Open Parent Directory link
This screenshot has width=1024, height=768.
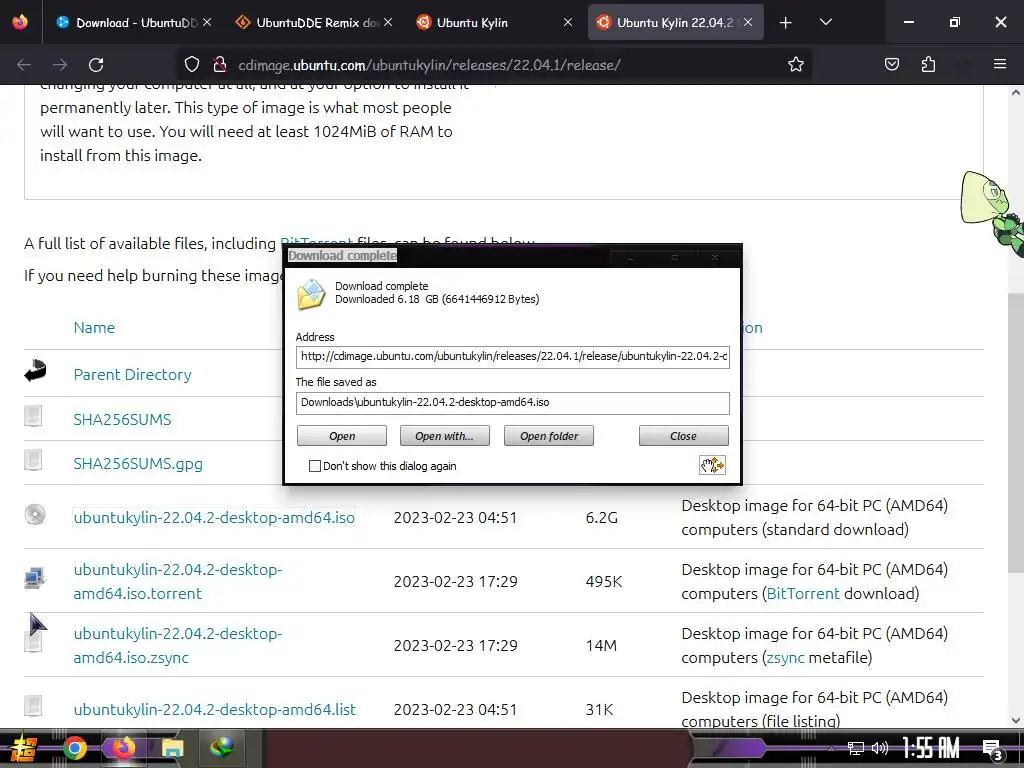pyautogui.click(x=133, y=374)
